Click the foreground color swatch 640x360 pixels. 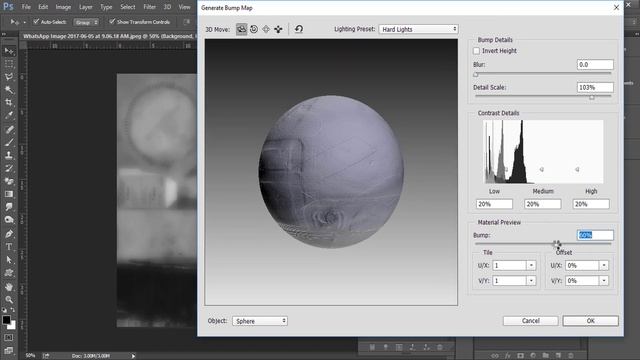6,320
